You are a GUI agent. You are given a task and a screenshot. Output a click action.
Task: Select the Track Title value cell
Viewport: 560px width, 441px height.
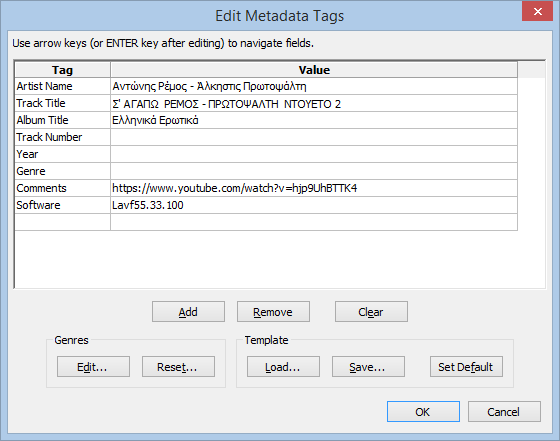[x=314, y=103]
